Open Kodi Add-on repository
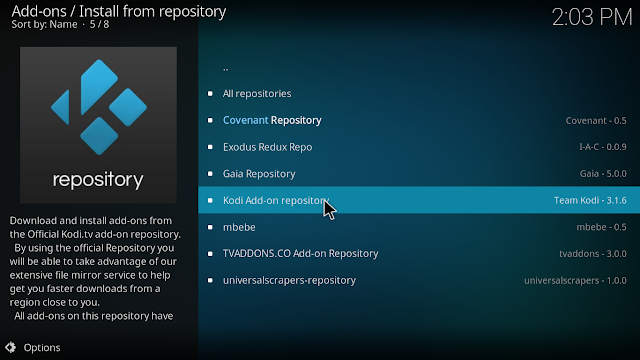This screenshot has height=360, width=640. pos(419,200)
